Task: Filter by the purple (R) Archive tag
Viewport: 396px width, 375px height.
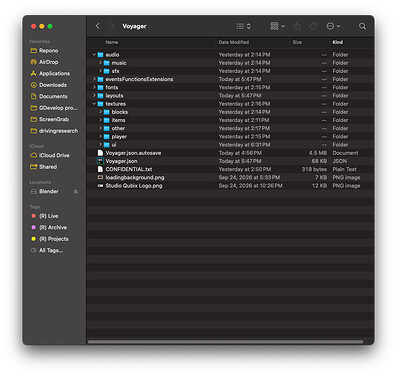Action: pyautogui.click(x=53, y=227)
